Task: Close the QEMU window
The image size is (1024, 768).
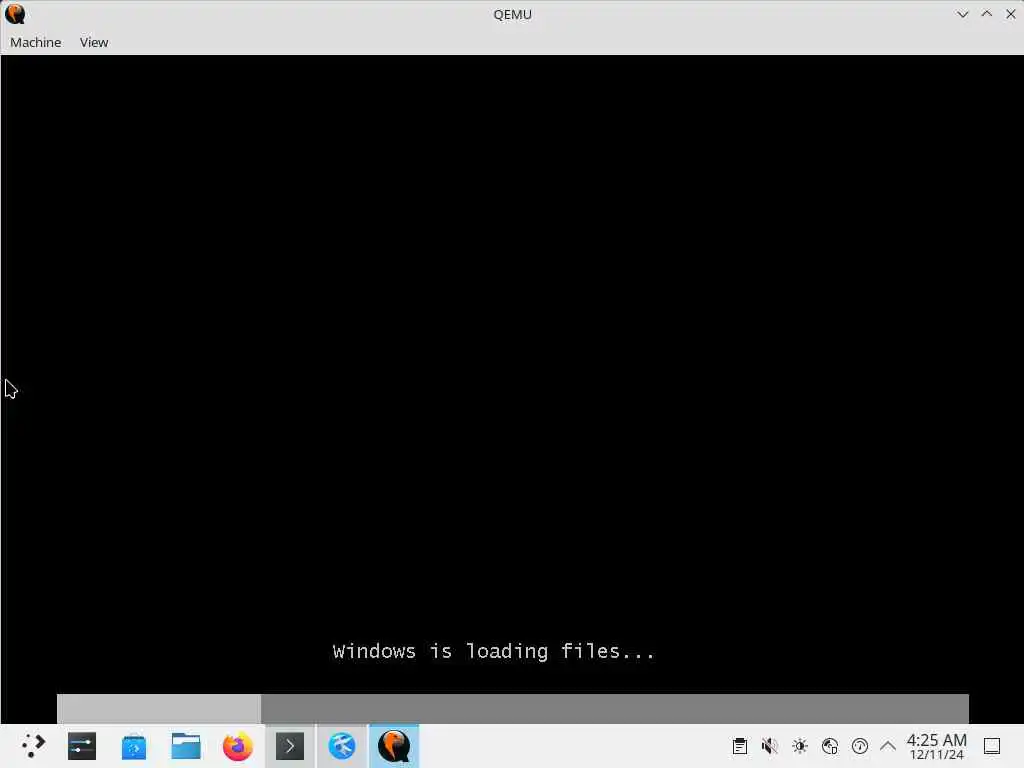Action: [x=1010, y=14]
